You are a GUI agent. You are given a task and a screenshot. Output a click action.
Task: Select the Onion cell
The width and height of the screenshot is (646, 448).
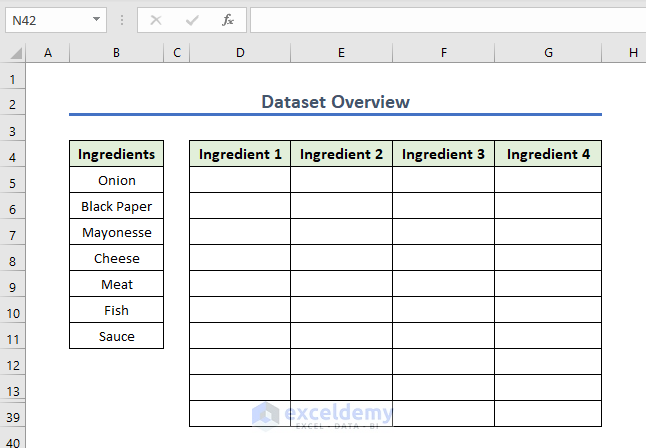point(116,181)
